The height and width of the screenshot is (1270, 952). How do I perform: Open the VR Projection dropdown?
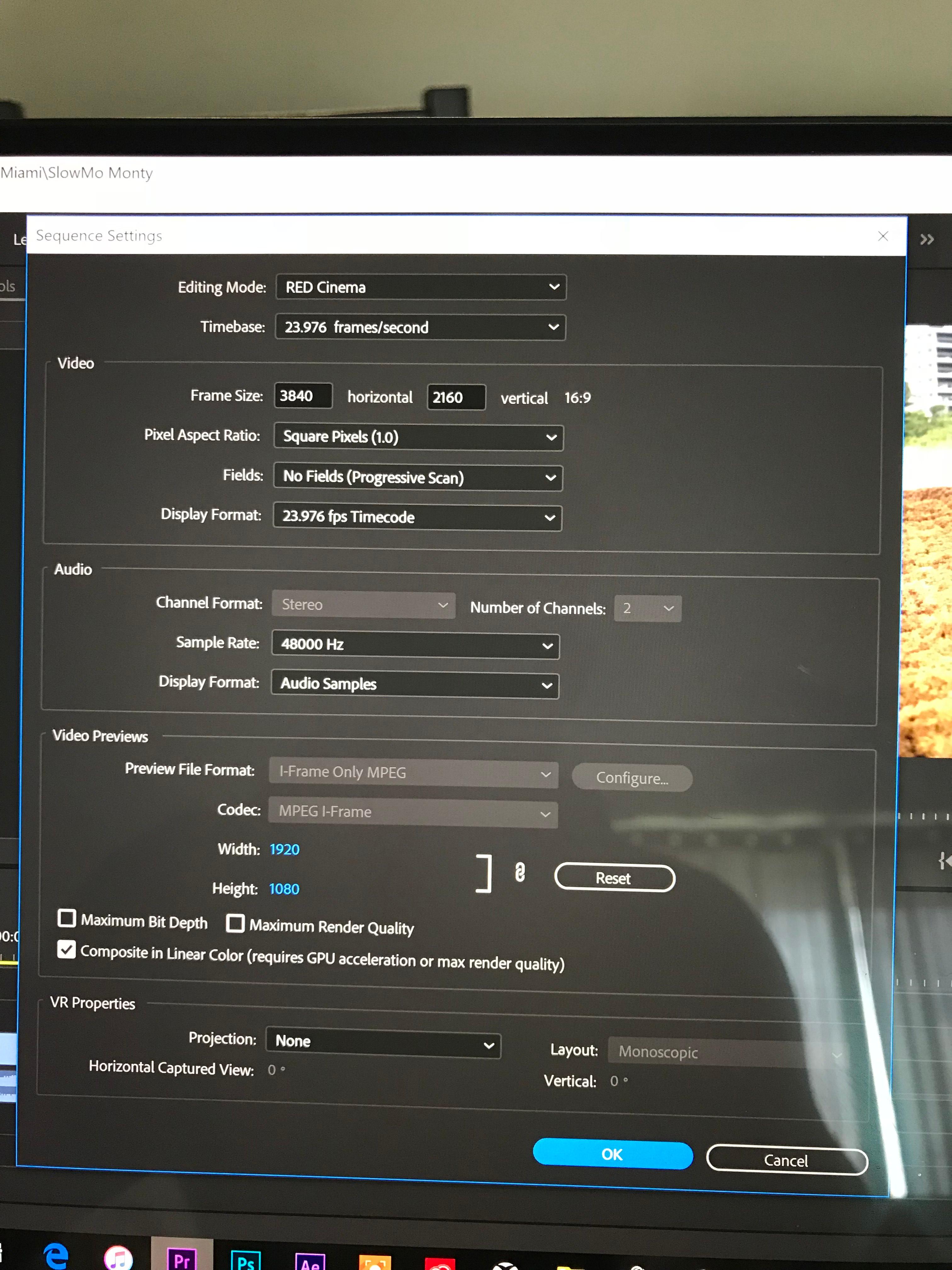click(x=383, y=1043)
